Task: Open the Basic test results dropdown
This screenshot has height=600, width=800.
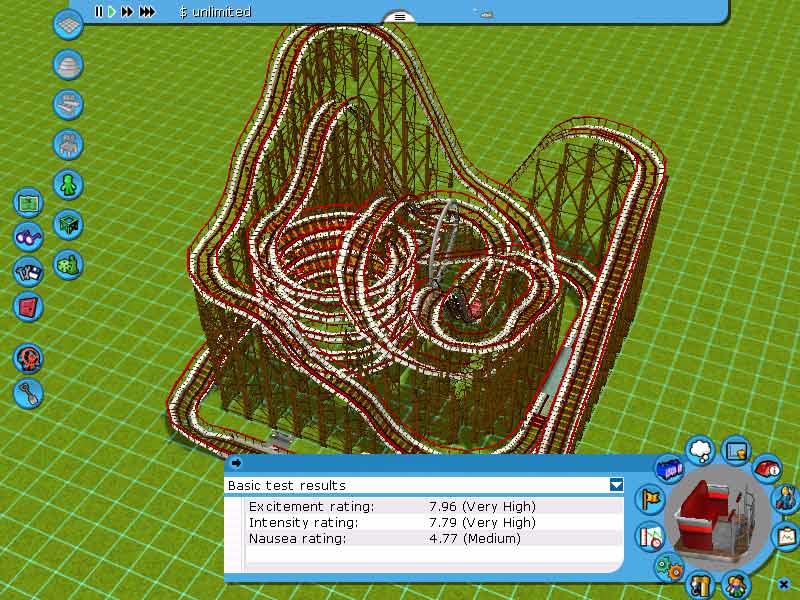Action: click(x=616, y=485)
